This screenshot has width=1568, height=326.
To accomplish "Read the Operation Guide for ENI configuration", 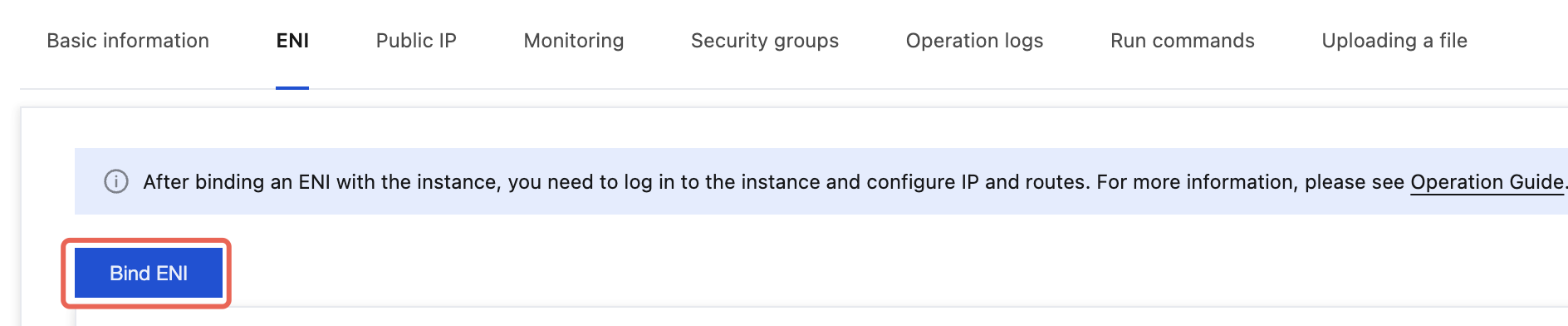I will tap(1487, 182).
